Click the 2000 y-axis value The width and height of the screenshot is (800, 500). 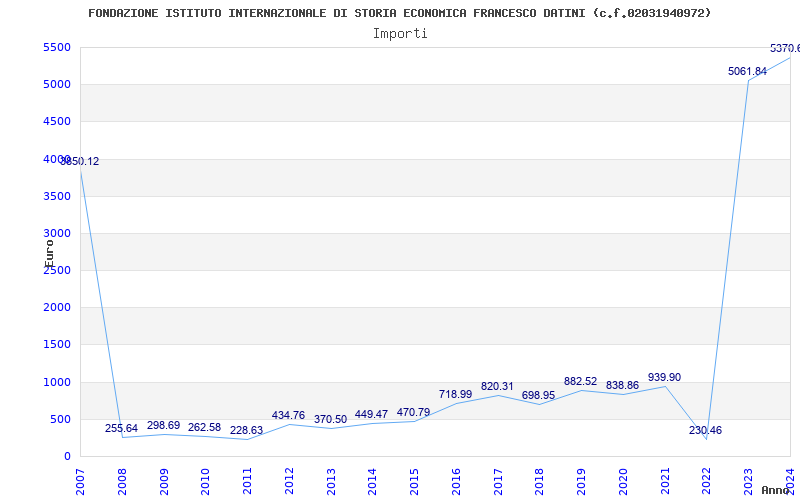[57, 308]
